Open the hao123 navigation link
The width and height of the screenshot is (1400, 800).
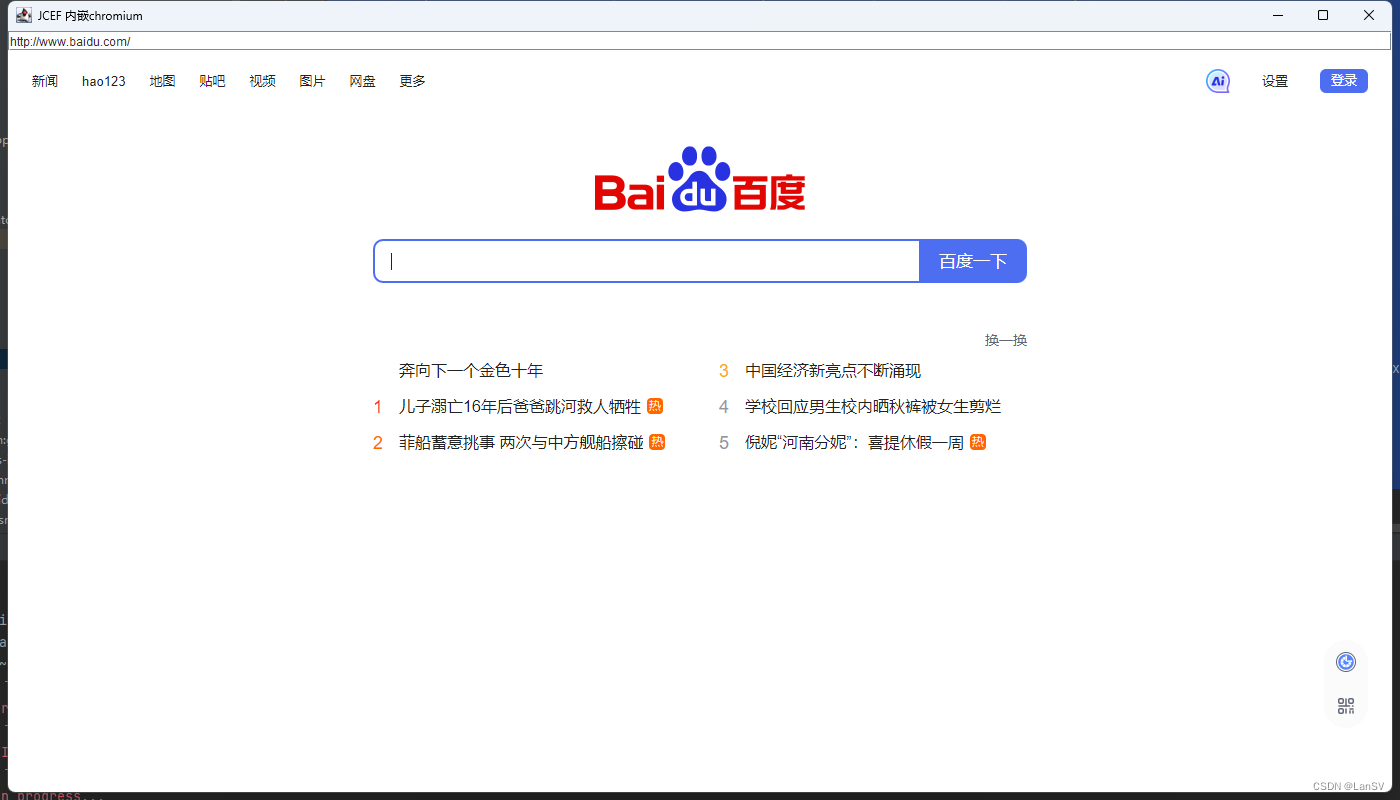click(x=104, y=81)
